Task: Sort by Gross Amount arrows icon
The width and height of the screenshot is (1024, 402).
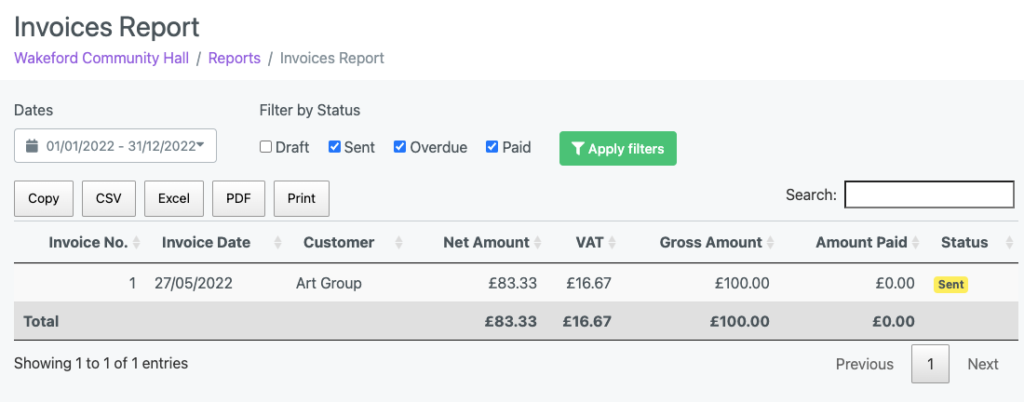Action: [x=771, y=243]
